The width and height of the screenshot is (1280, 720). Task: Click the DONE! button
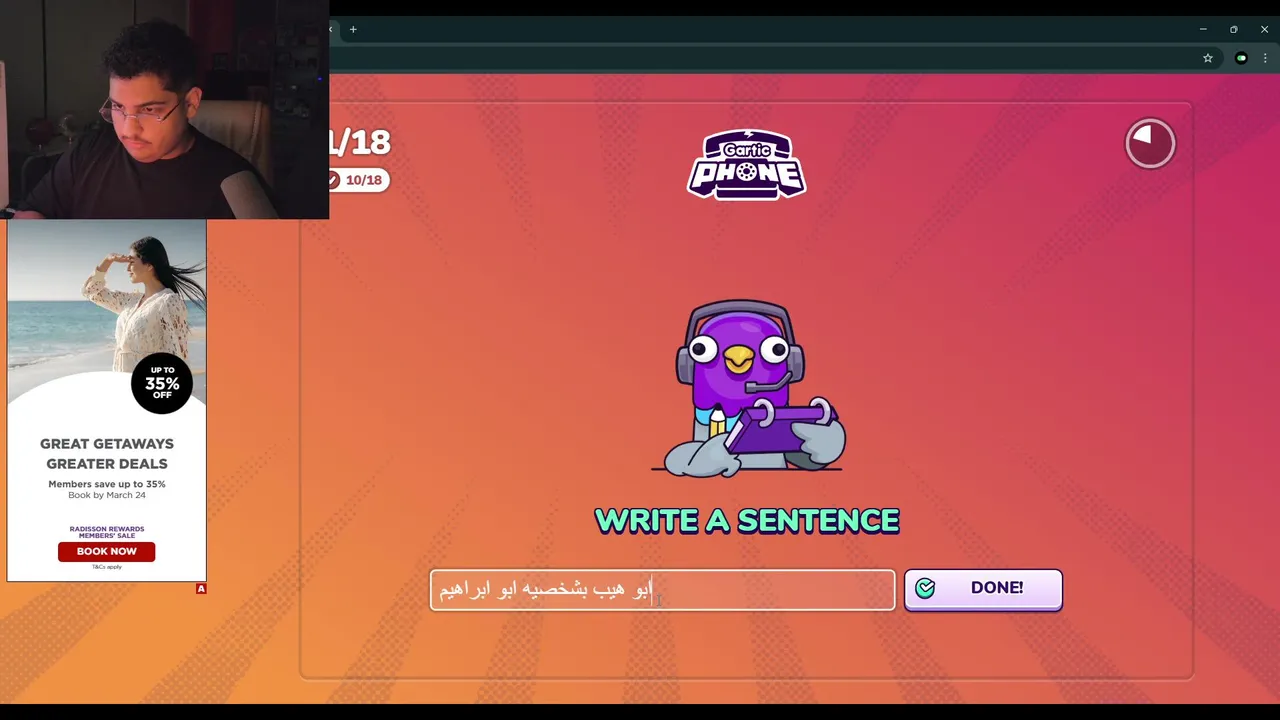click(x=983, y=589)
